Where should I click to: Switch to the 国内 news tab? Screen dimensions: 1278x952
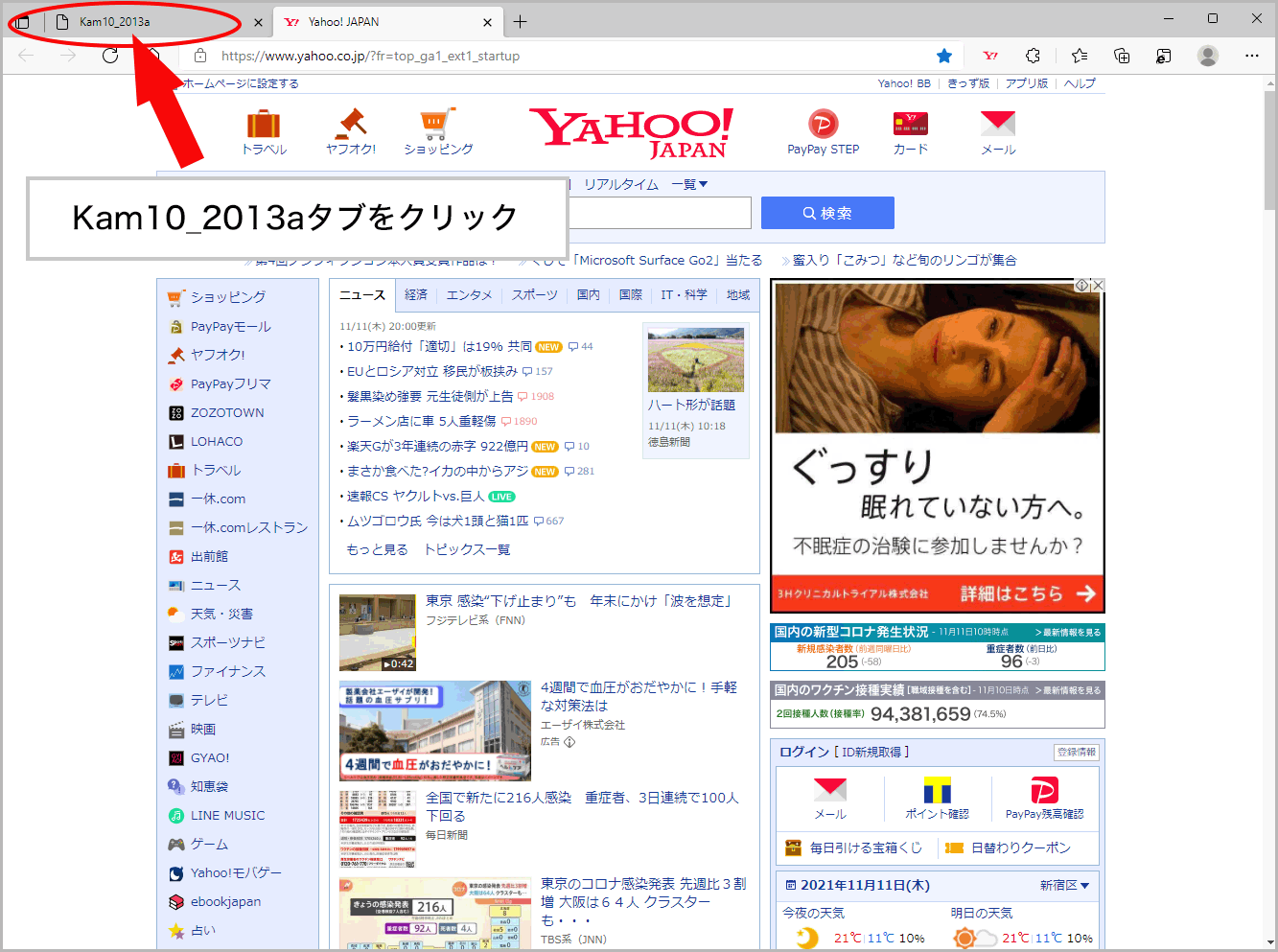[589, 295]
